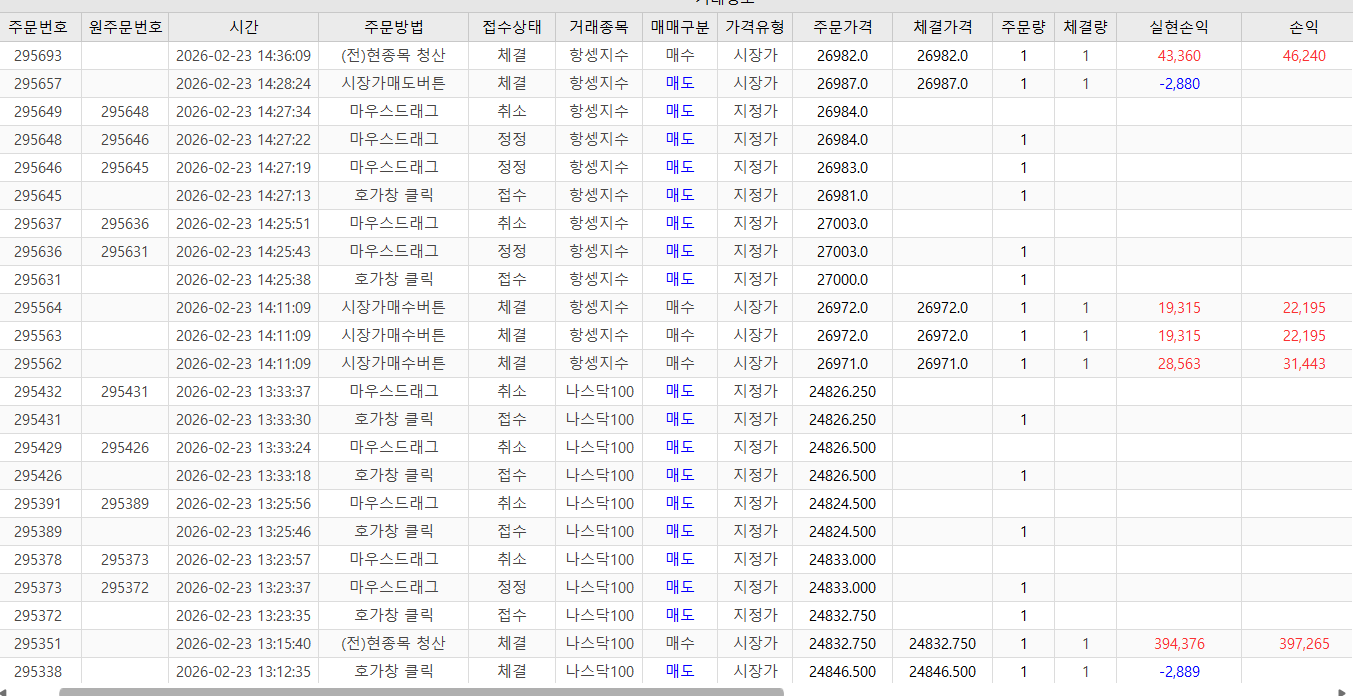Select timestamp 2026-02-23 14:28:24
The width and height of the screenshot is (1353, 696).
coord(243,84)
